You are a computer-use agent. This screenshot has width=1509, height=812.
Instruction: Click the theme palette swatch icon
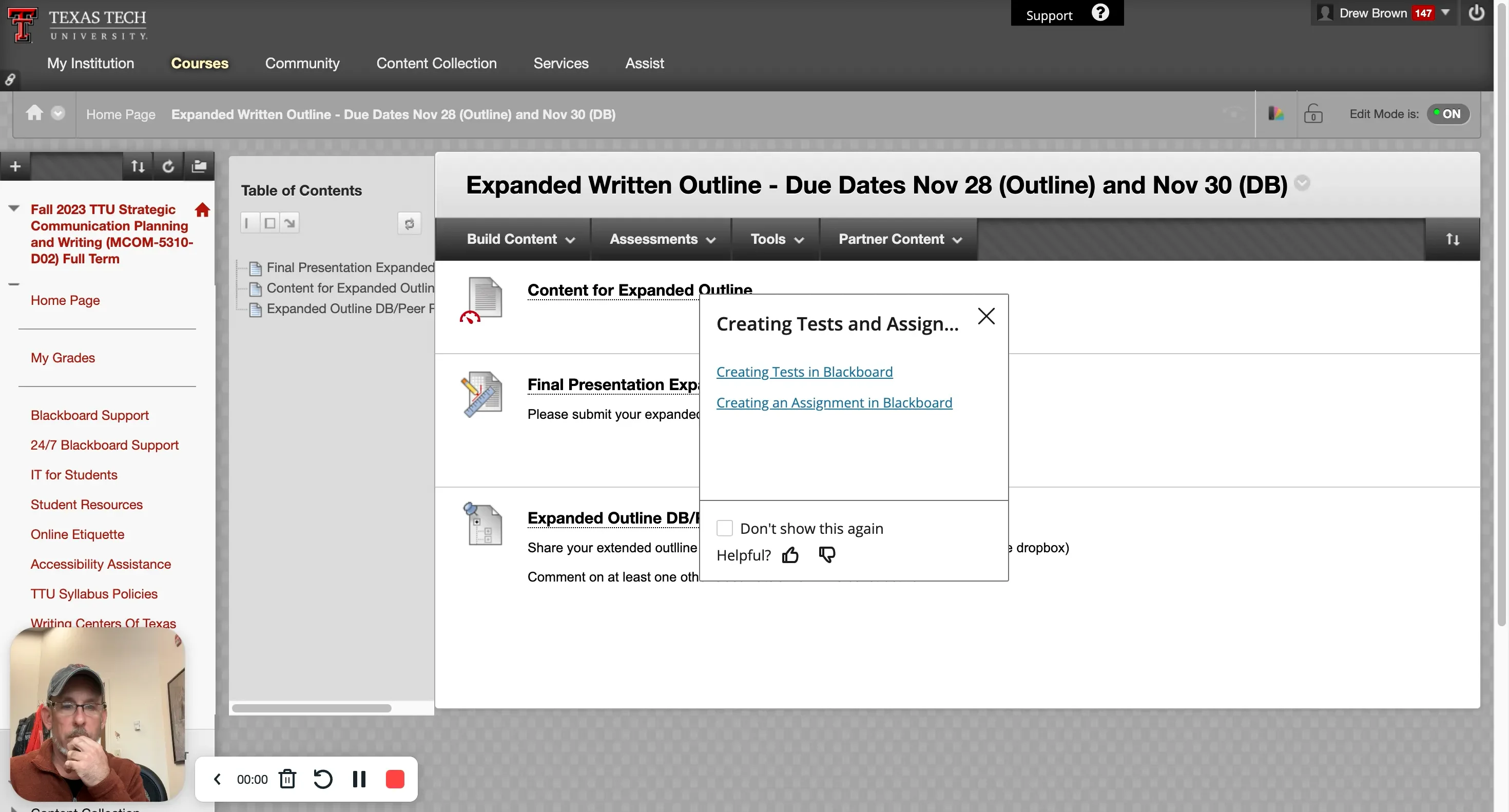click(1276, 113)
